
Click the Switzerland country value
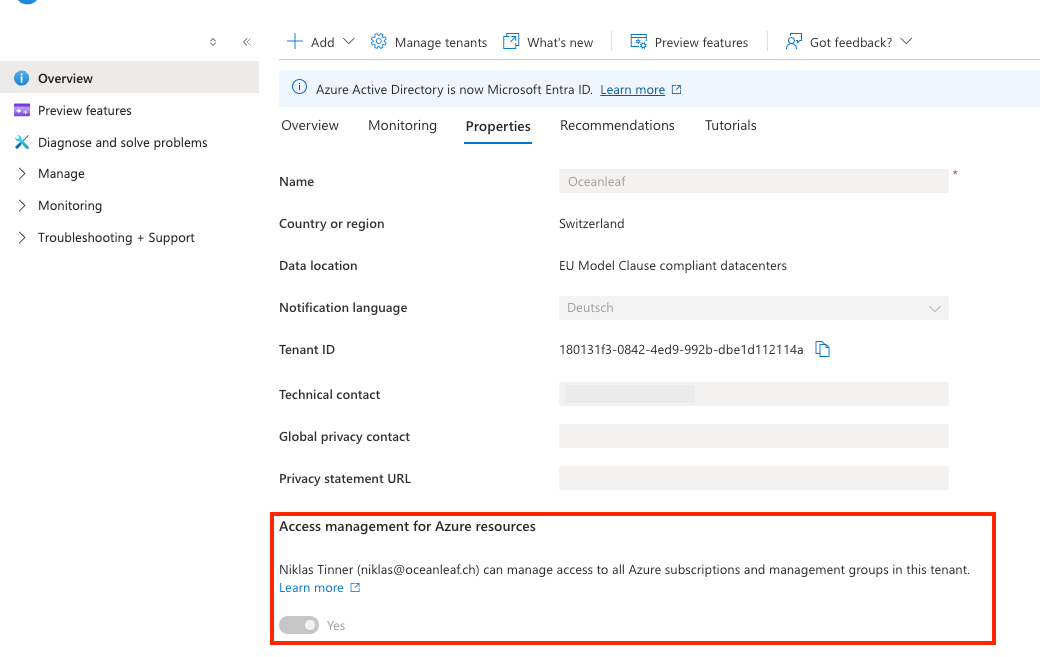pyautogui.click(x=592, y=223)
